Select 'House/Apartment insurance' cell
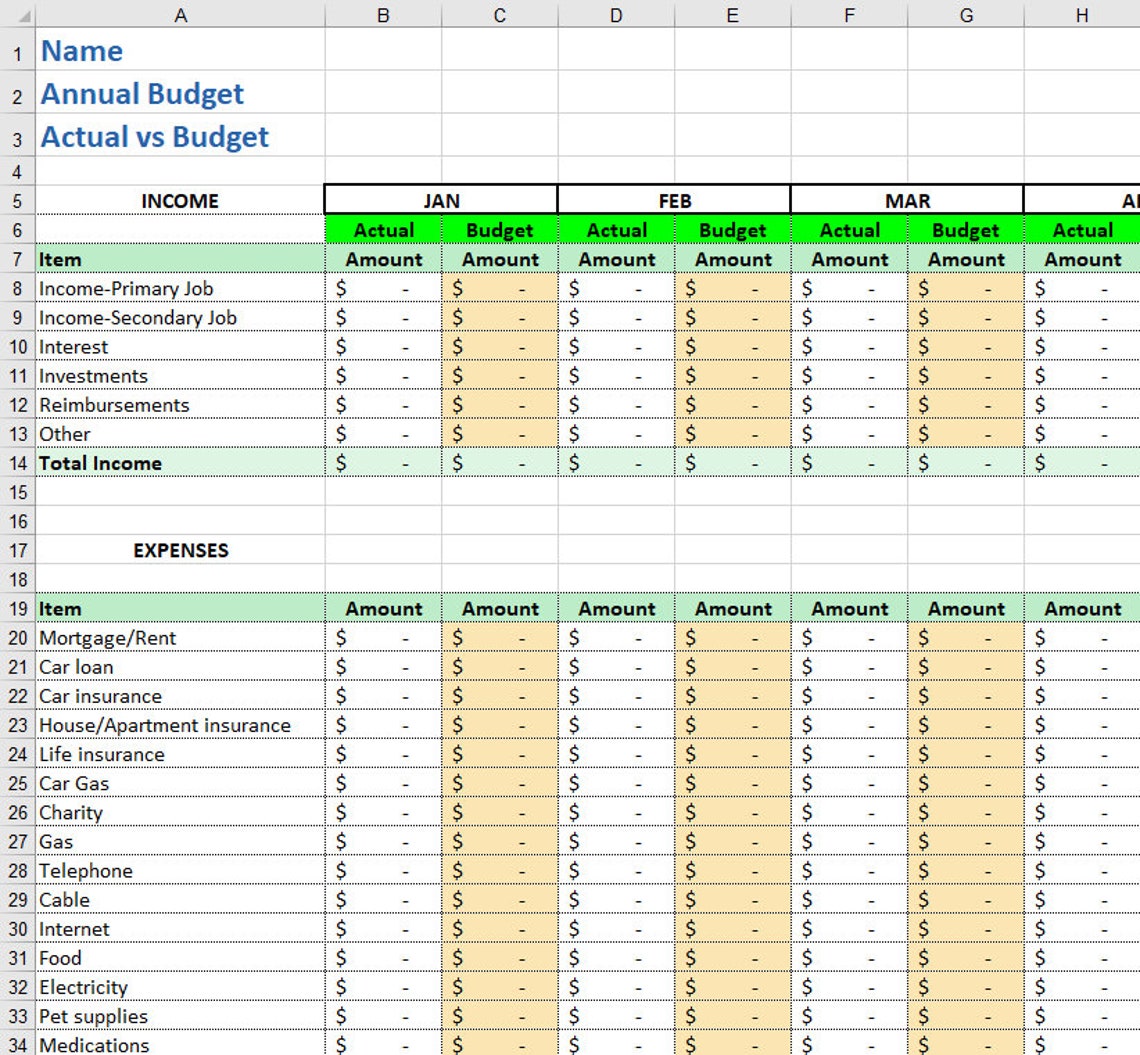The width and height of the screenshot is (1140, 1055). (180, 724)
